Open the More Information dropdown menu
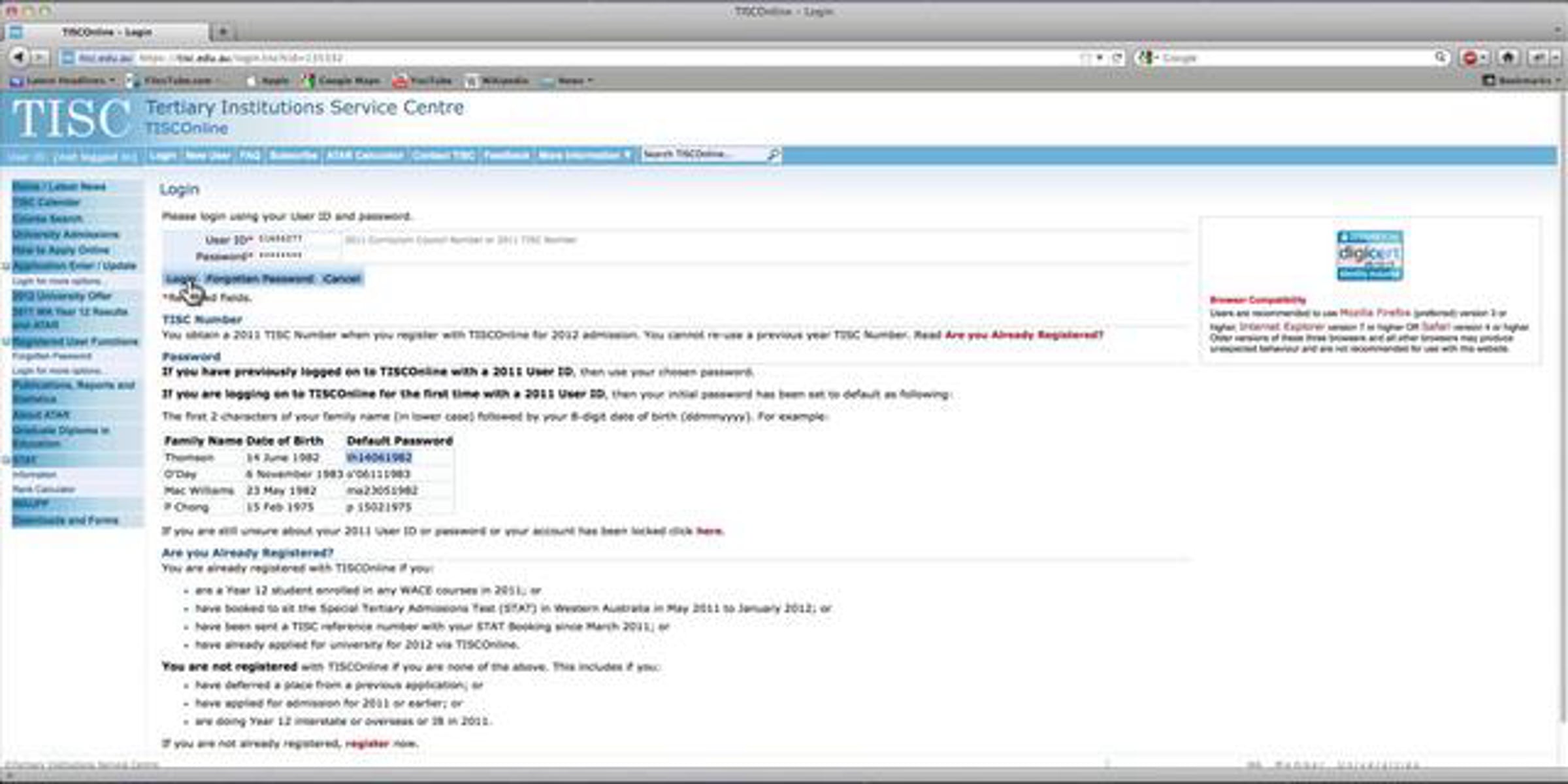Image resolution: width=1568 pixels, height=784 pixels. [x=584, y=155]
